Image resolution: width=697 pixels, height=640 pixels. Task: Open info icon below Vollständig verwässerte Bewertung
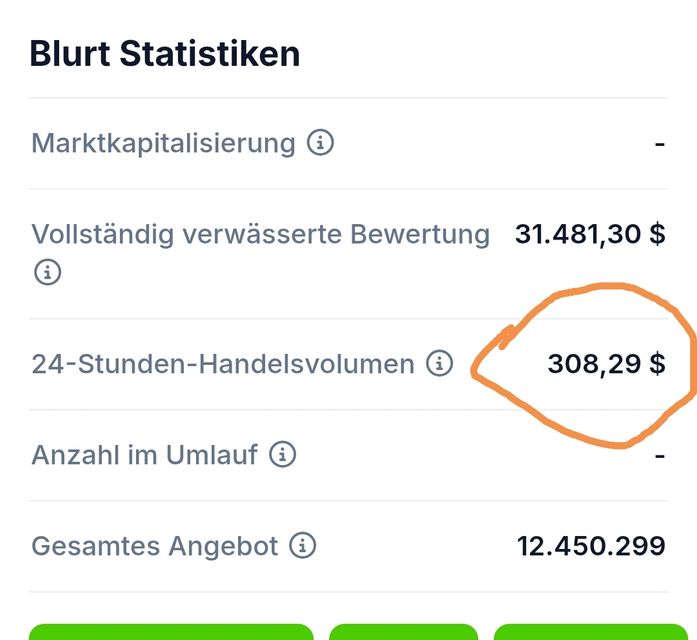(47, 271)
